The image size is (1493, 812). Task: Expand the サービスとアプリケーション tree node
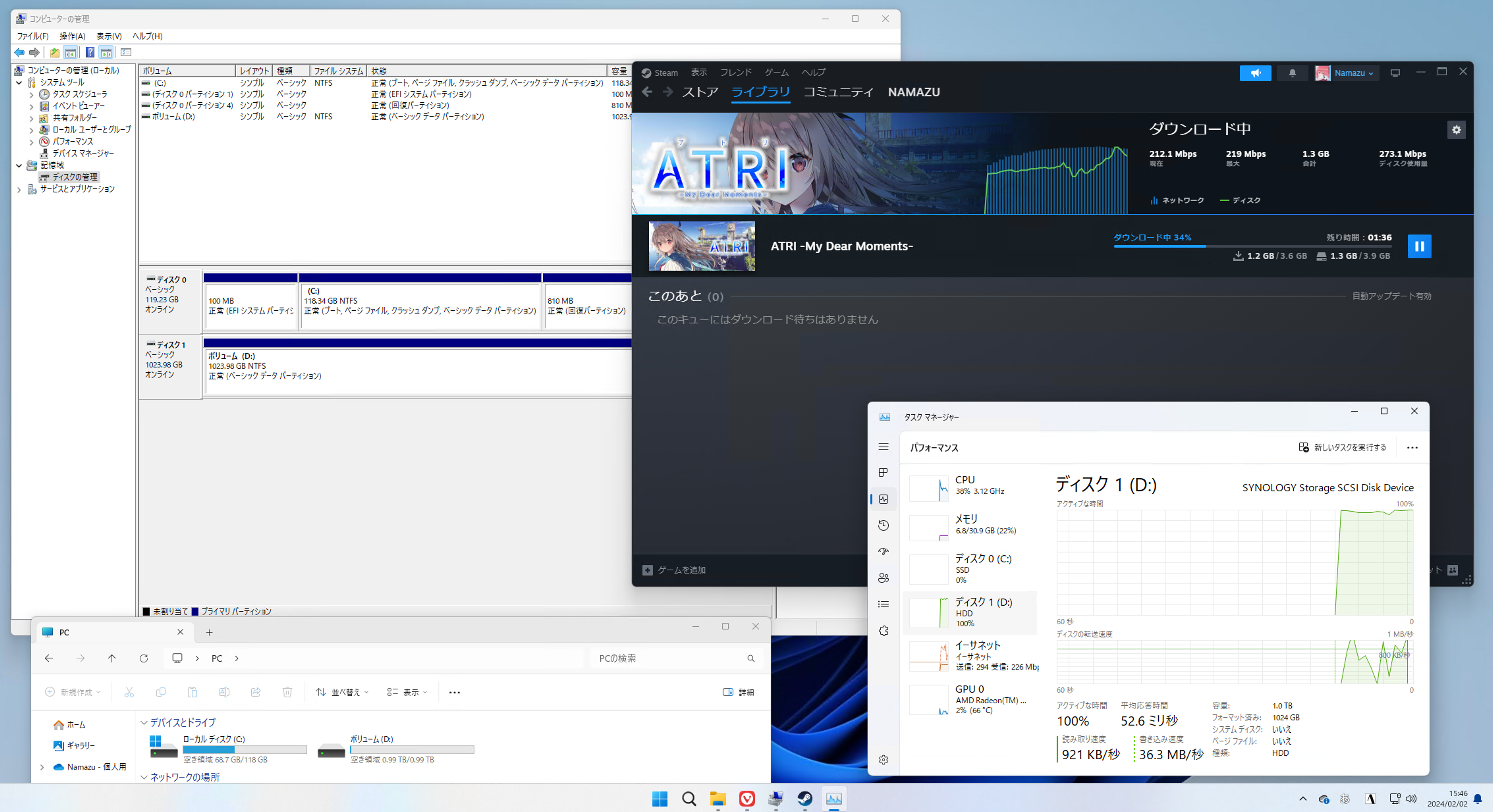point(19,189)
